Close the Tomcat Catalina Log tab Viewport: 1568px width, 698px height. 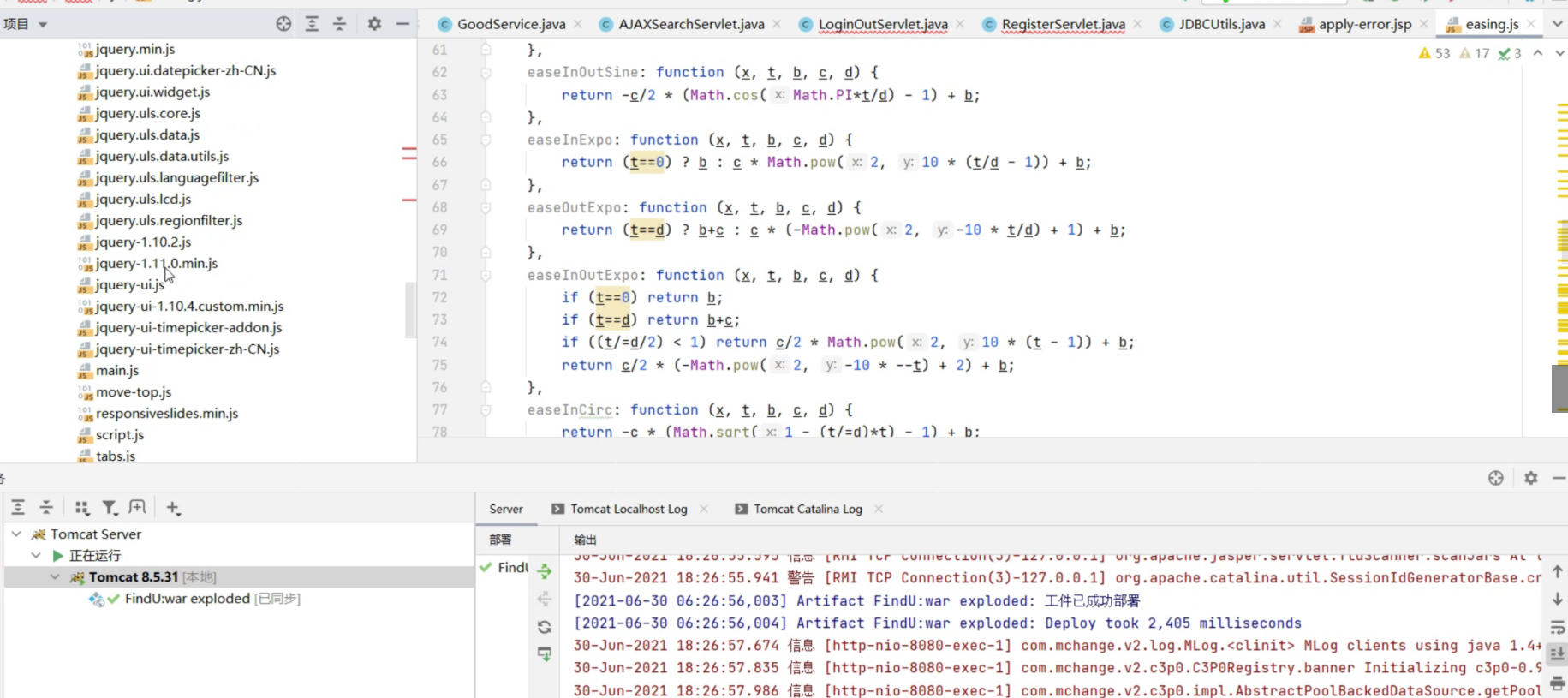click(x=879, y=509)
